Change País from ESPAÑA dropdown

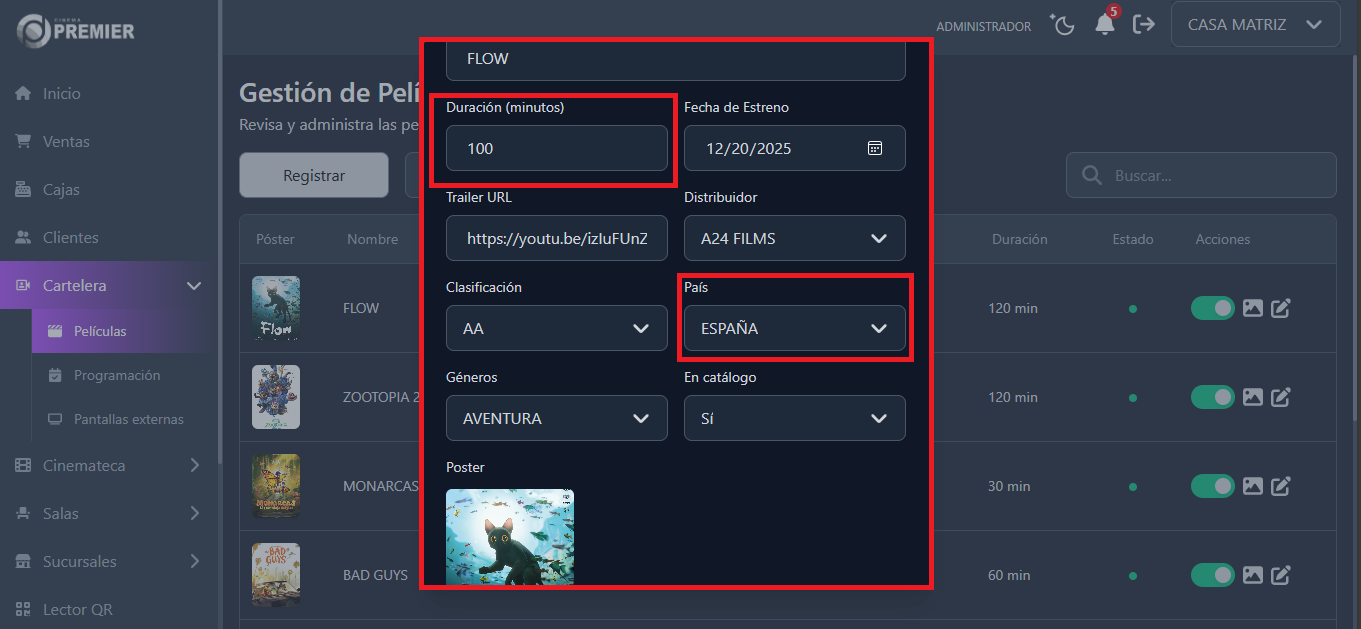pyautogui.click(x=795, y=328)
